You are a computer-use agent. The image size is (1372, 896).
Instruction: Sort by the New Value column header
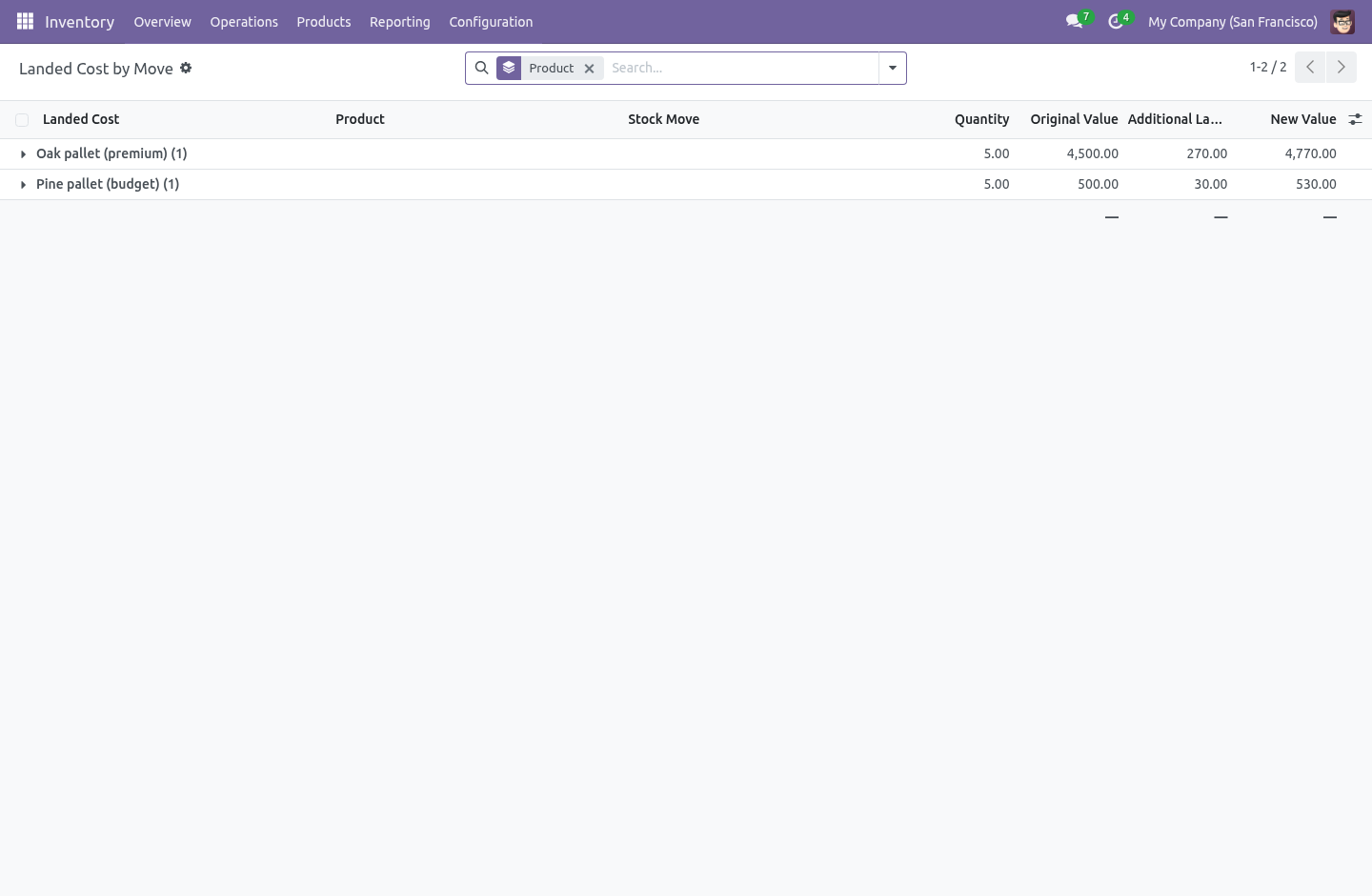coord(1303,119)
